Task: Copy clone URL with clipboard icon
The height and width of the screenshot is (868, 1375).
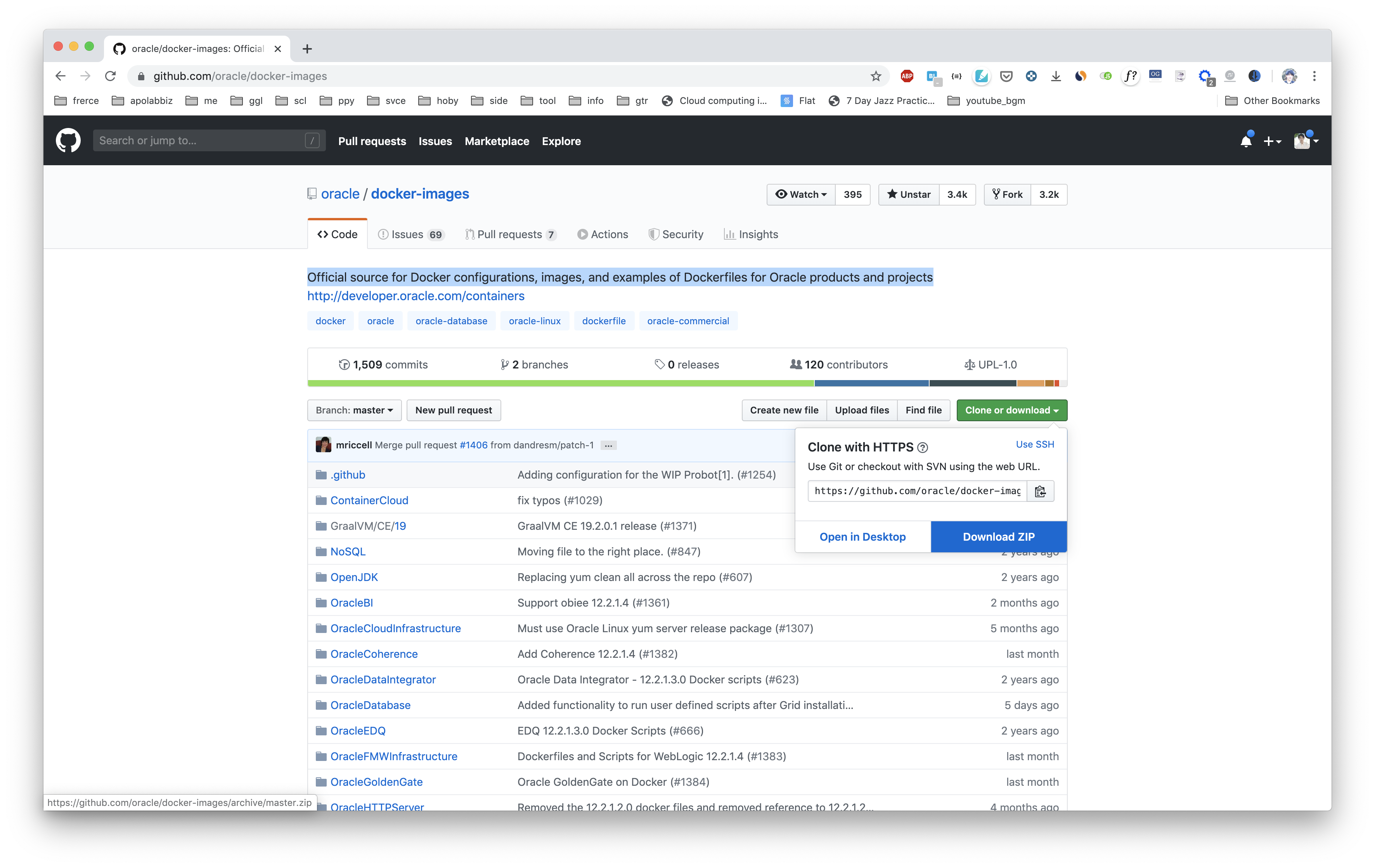Action: coord(1040,491)
